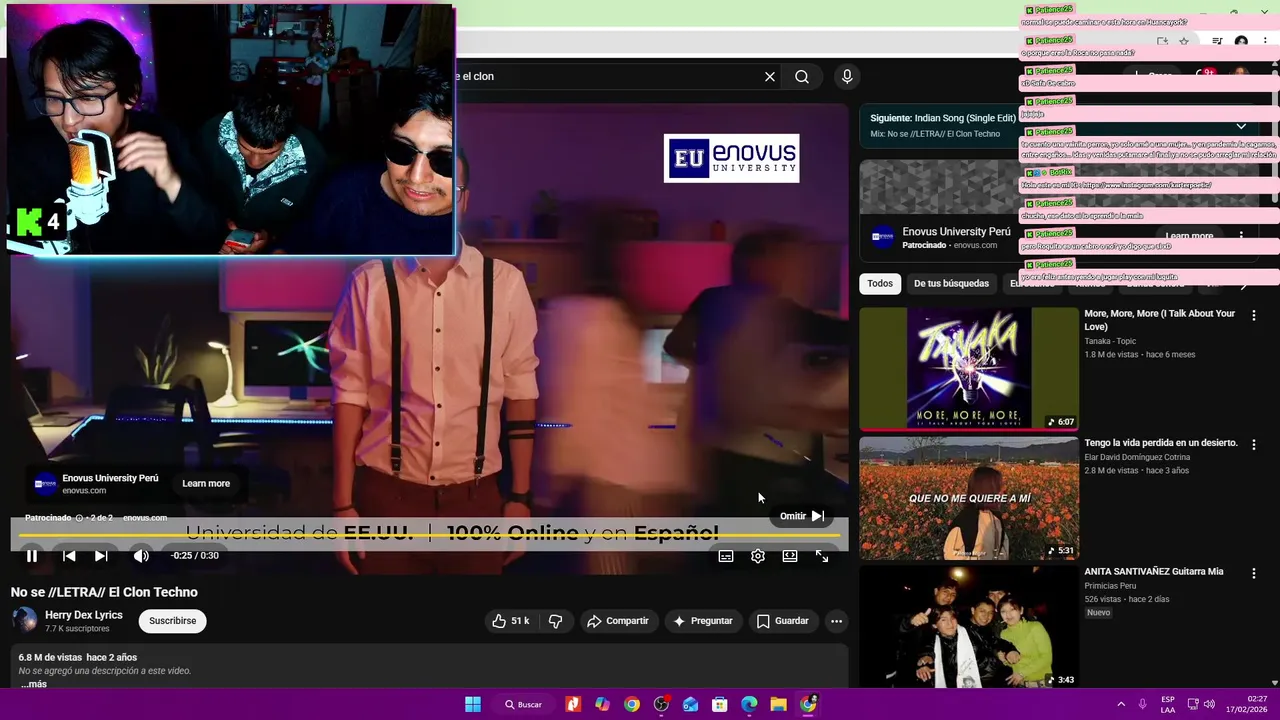Screen dimensions: 1280x720
Task: Pause the video with the pause button
Action: pos(32,556)
